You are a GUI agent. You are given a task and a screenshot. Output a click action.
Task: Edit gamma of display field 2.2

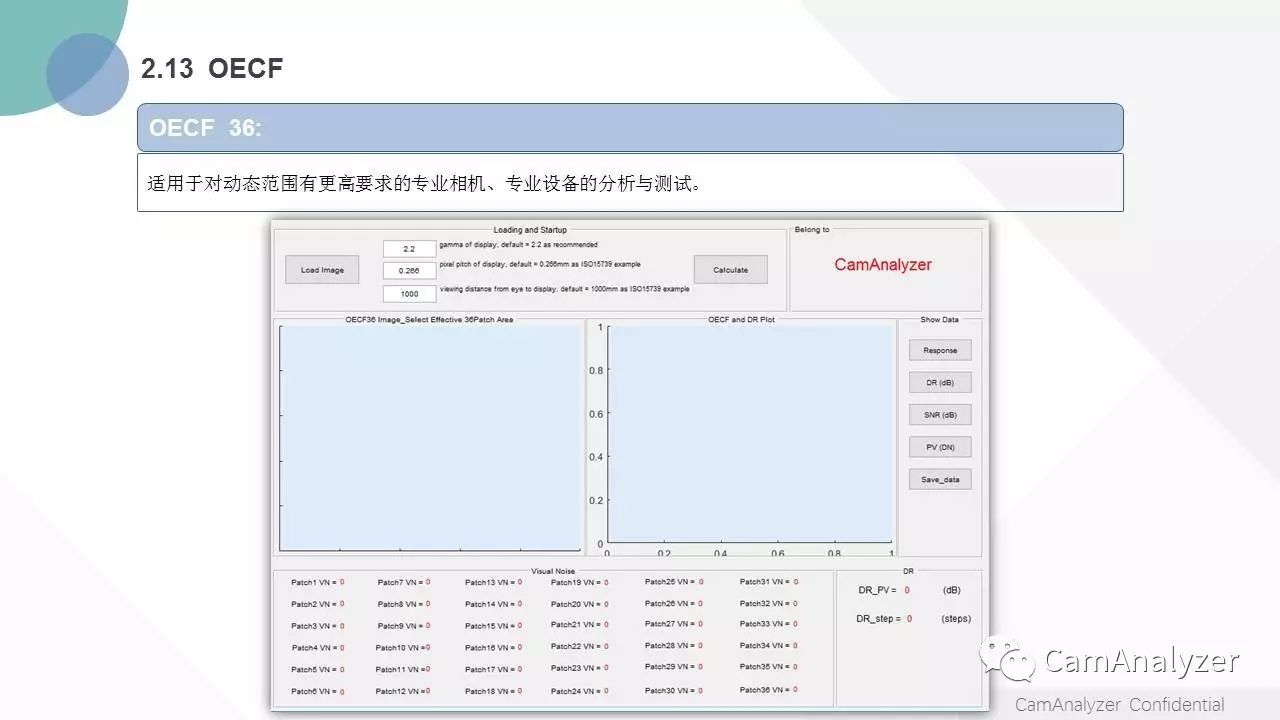[410, 248]
